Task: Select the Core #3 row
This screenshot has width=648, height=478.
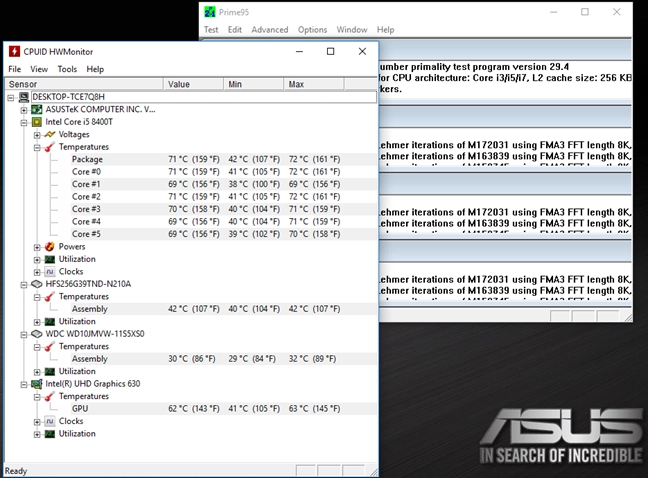Action: click(x=224, y=209)
